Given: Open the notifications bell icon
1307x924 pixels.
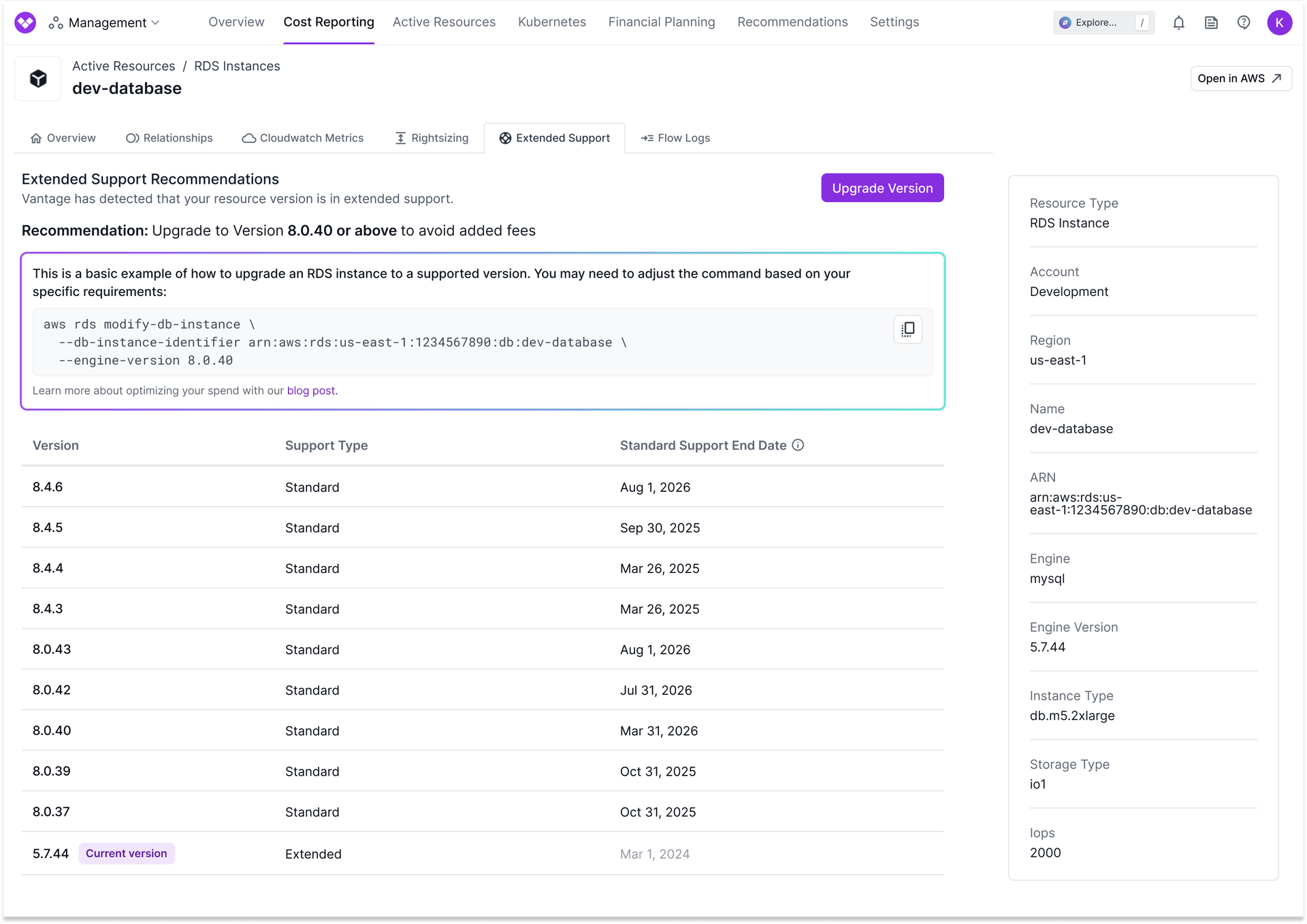Looking at the screenshot, I should click(x=1178, y=22).
